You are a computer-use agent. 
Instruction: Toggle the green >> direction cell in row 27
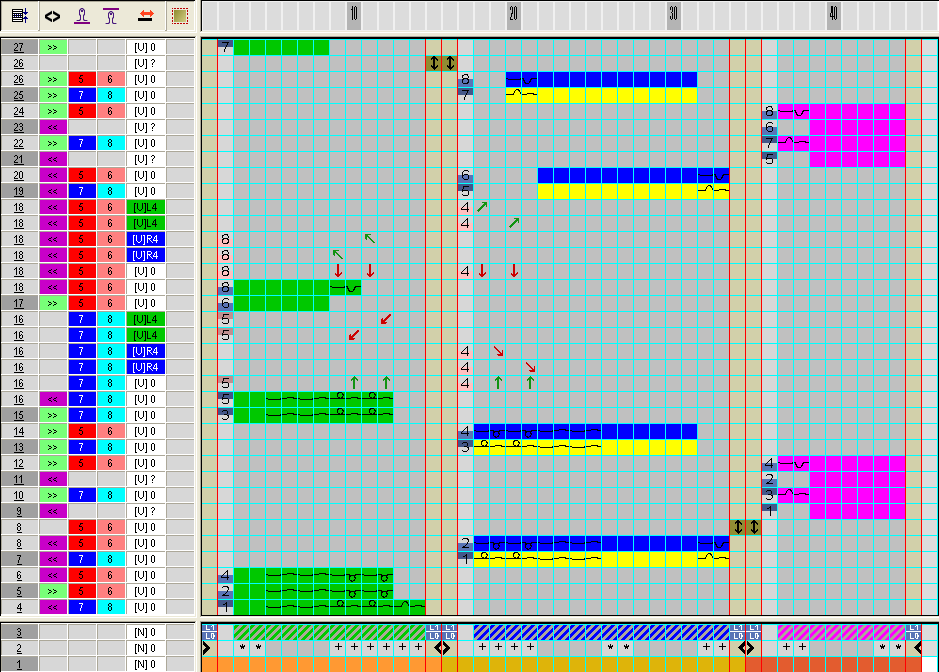[52, 47]
